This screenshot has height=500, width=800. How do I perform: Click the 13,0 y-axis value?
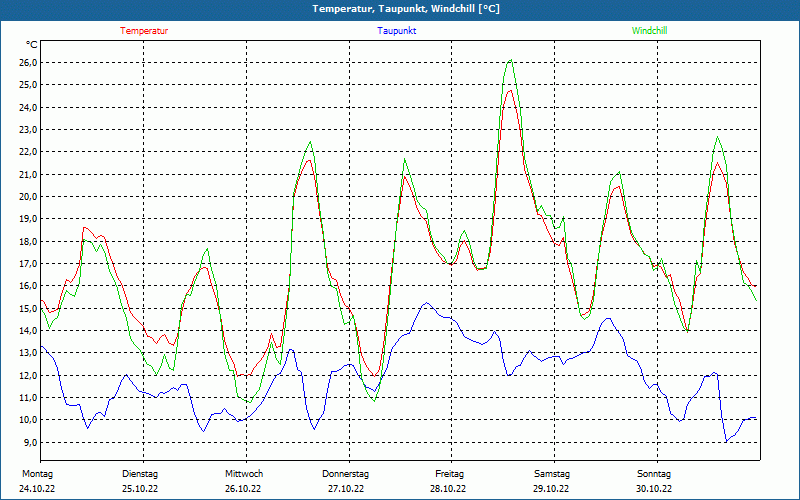pos(28,353)
